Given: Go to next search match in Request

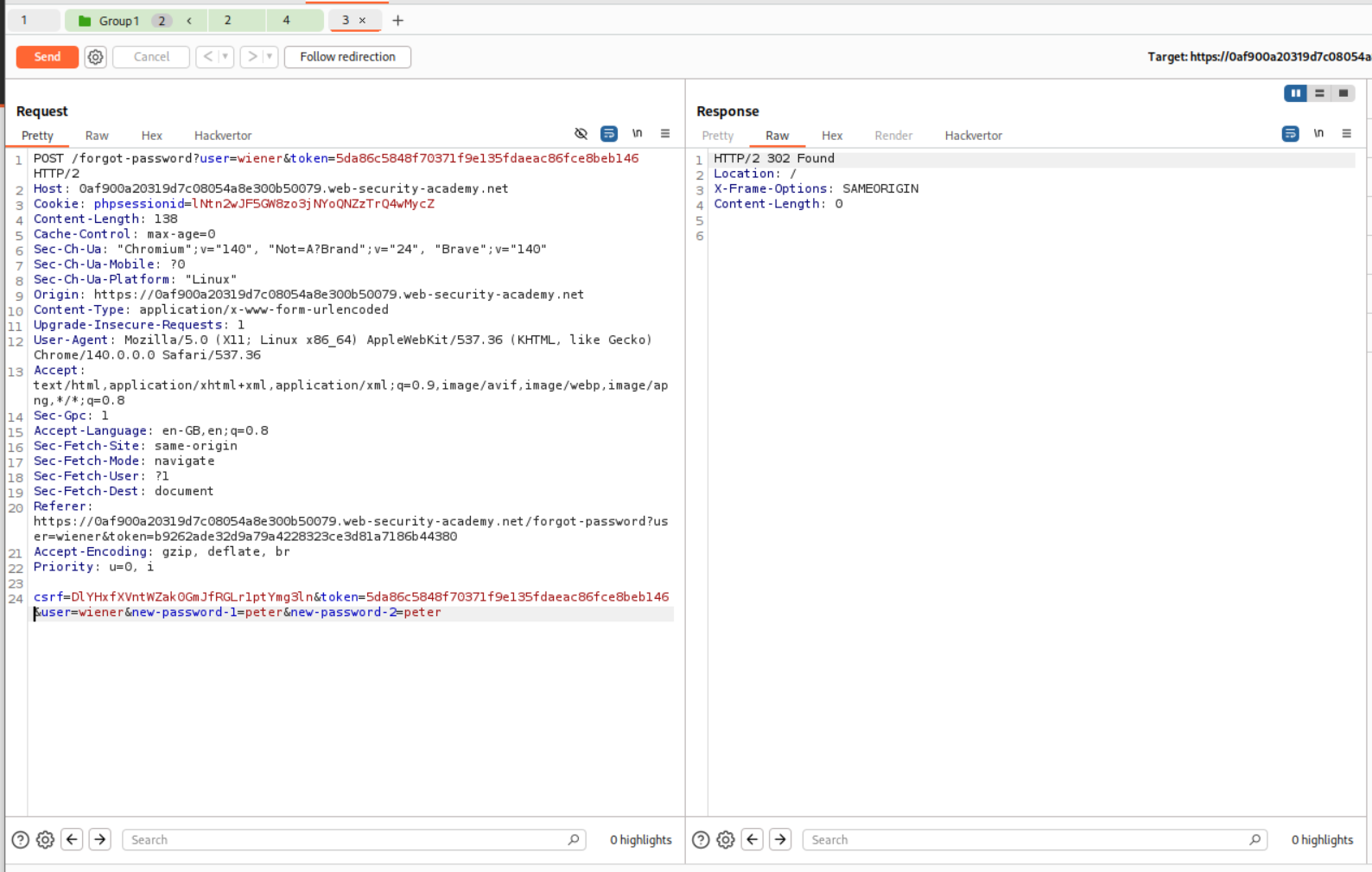Looking at the screenshot, I should click(x=100, y=839).
